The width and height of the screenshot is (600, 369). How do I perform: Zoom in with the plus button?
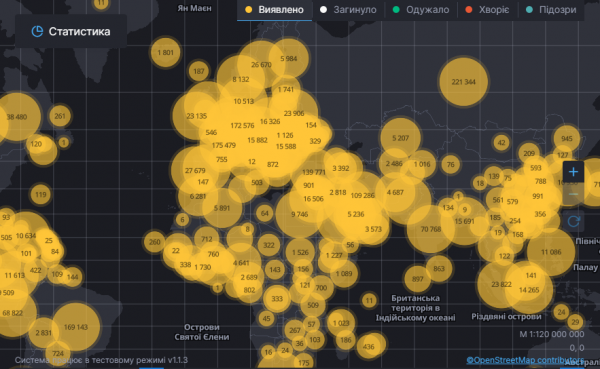[x=573, y=172]
